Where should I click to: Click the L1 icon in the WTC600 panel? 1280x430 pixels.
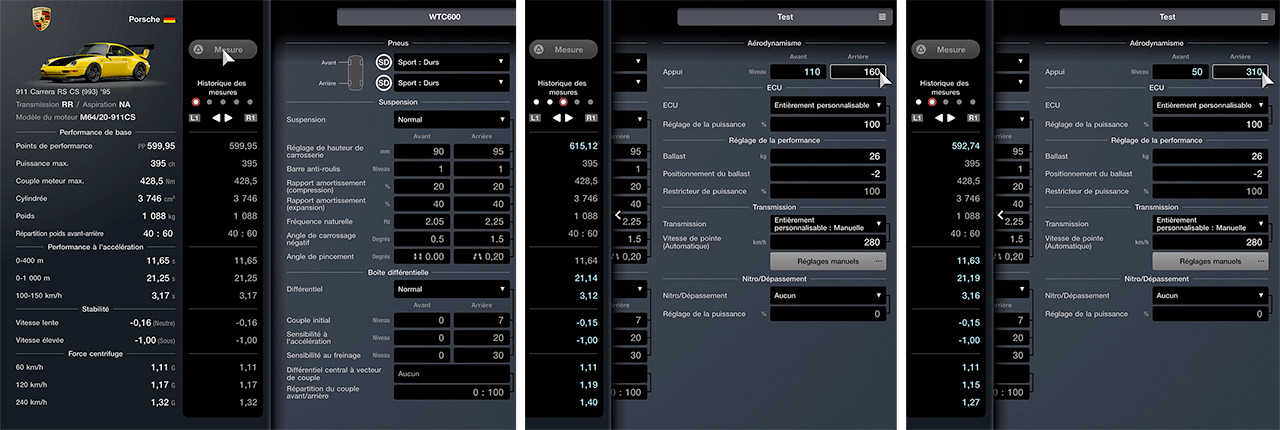pyautogui.click(x=196, y=118)
